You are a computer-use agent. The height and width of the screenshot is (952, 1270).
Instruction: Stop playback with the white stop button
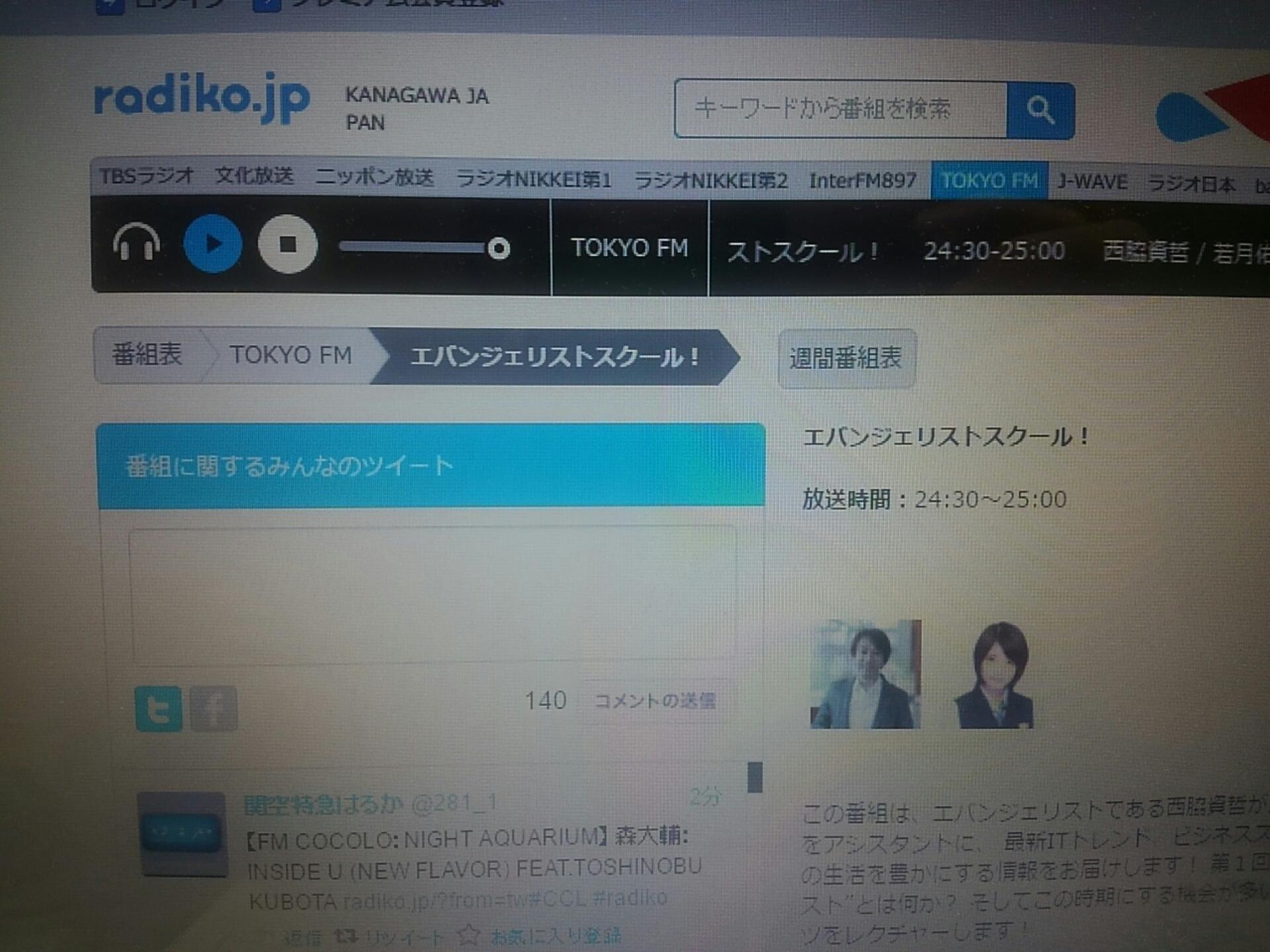tap(288, 245)
